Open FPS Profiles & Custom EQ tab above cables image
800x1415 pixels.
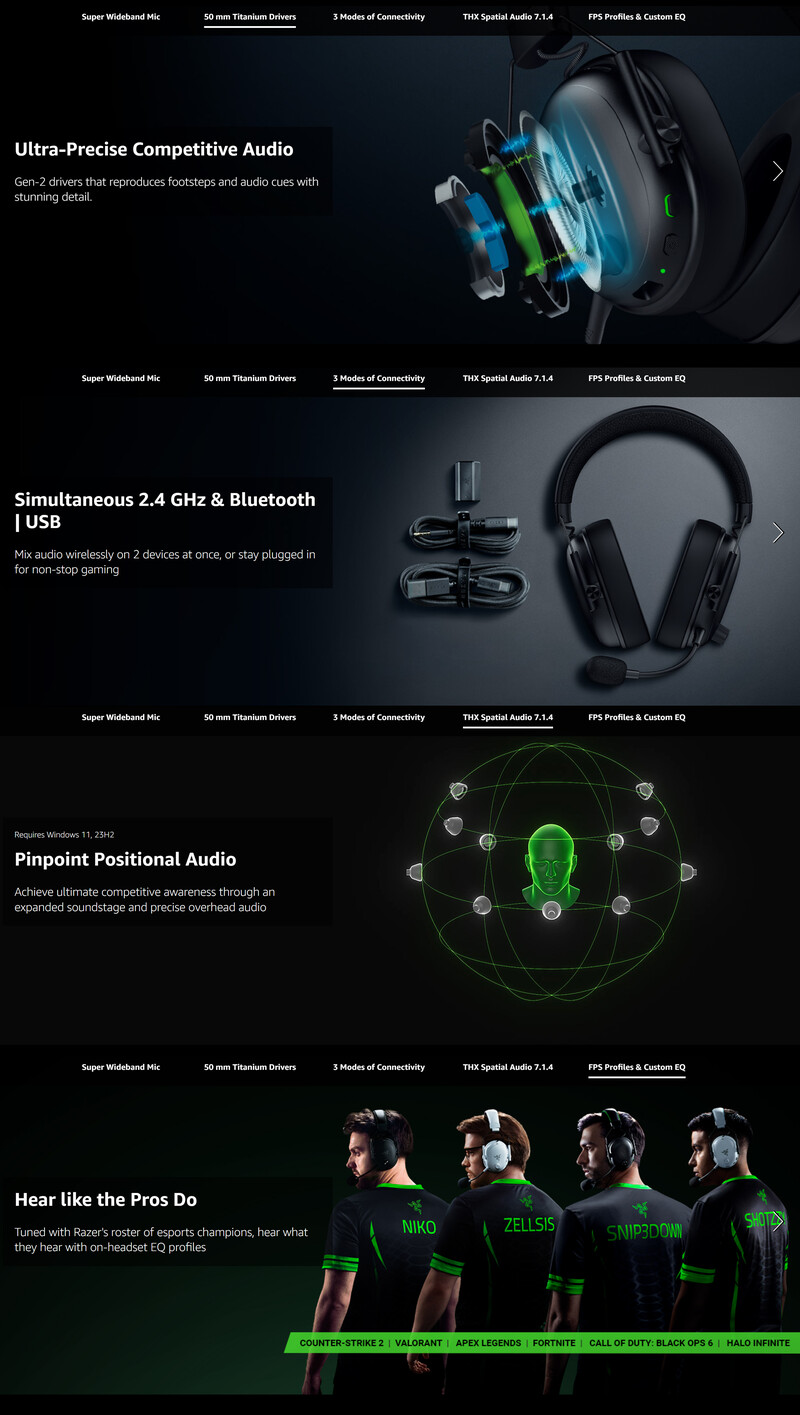[x=637, y=378]
